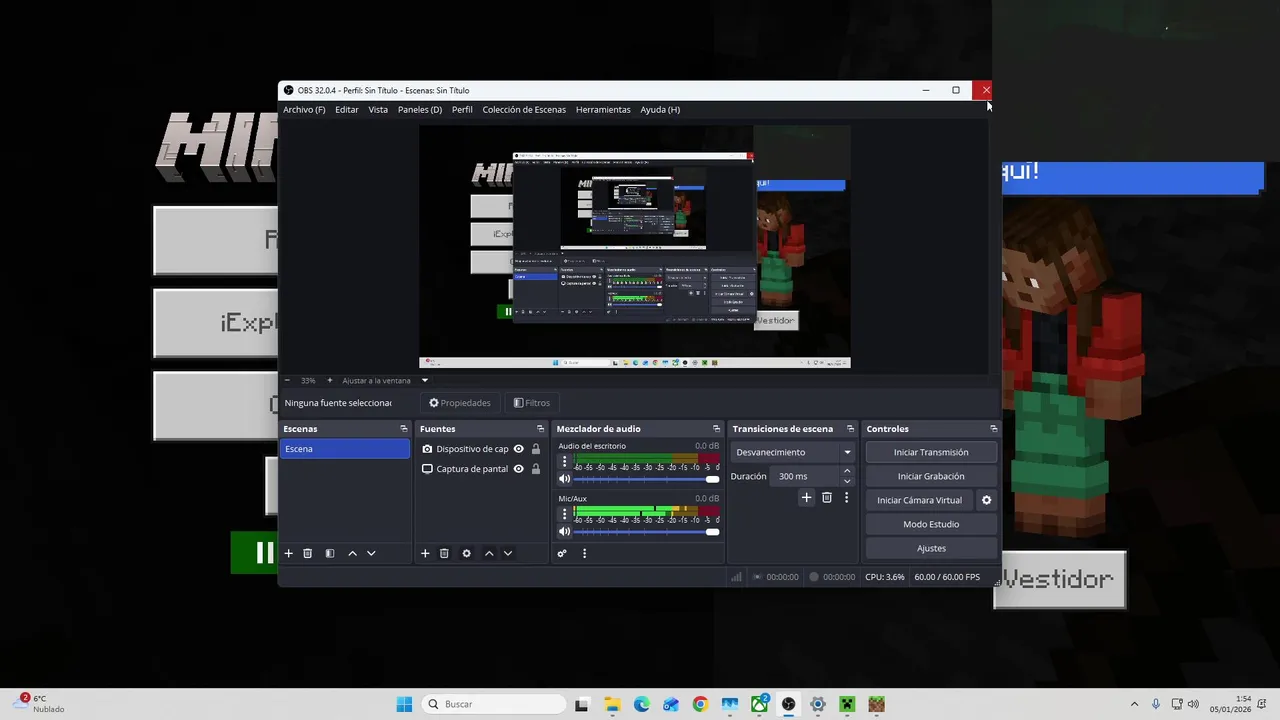Open advanced audio properties gears icon
Viewport: 1280px width, 720px height.
[x=562, y=553]
